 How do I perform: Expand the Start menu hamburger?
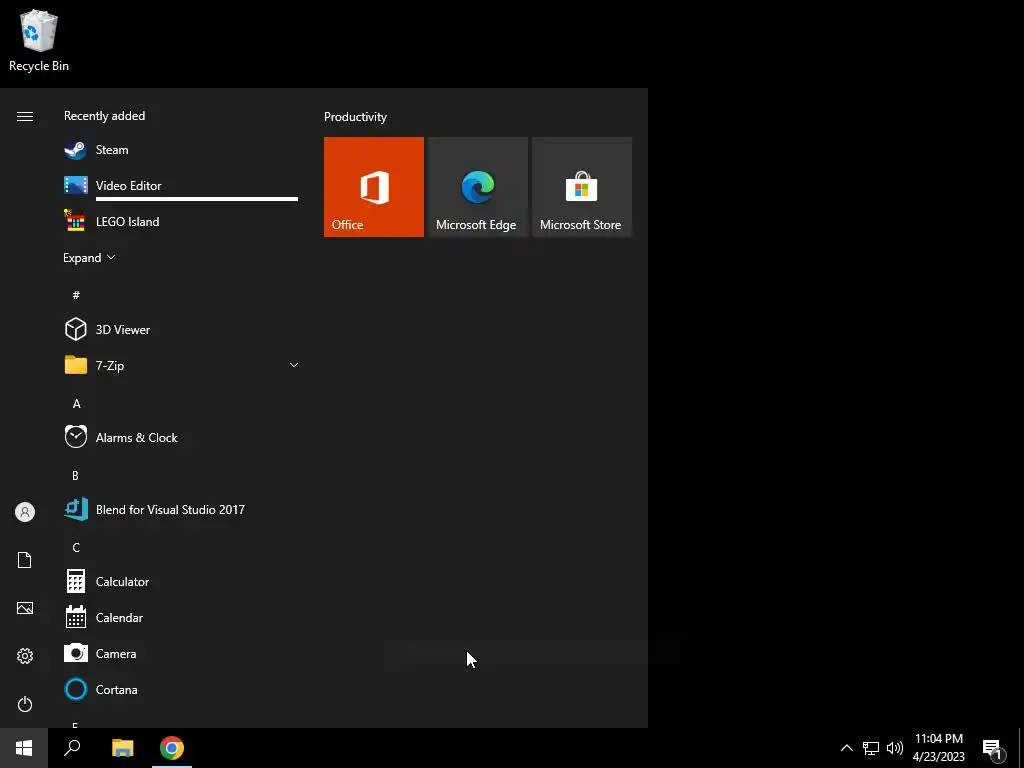tap(25, 116)
